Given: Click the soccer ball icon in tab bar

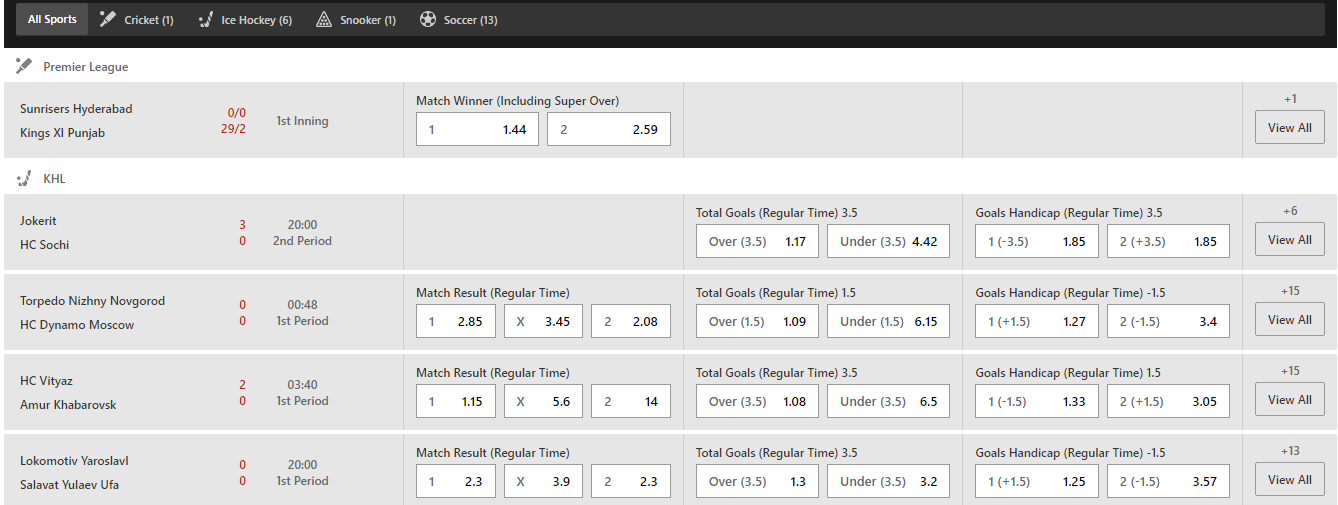Looking at the screenshot, I should click(428, 19).
